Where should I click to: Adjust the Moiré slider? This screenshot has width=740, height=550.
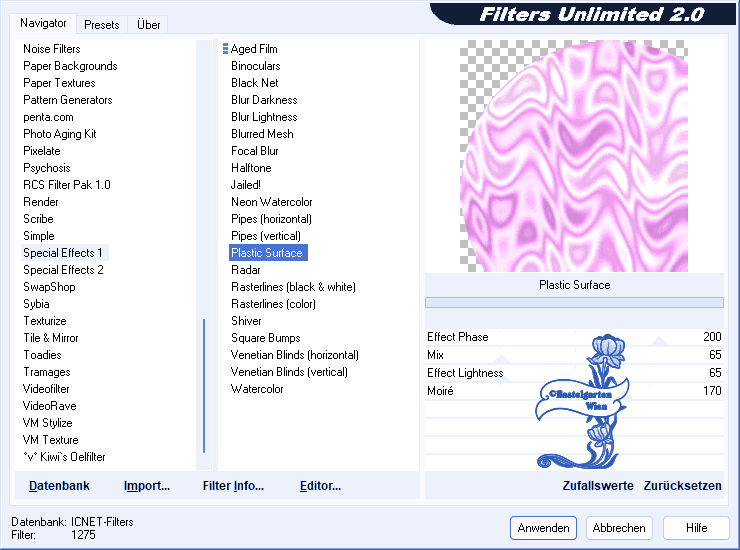[574, 391]
